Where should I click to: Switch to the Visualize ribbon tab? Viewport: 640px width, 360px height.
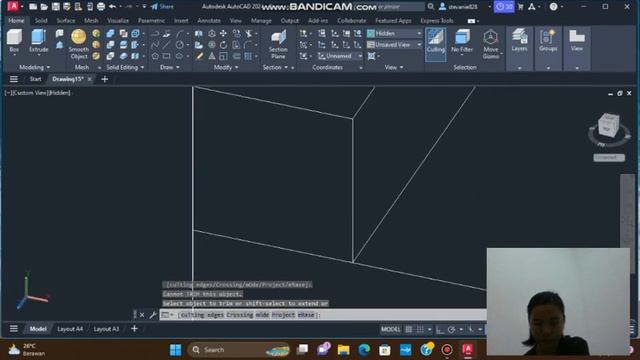pos(118,20)
